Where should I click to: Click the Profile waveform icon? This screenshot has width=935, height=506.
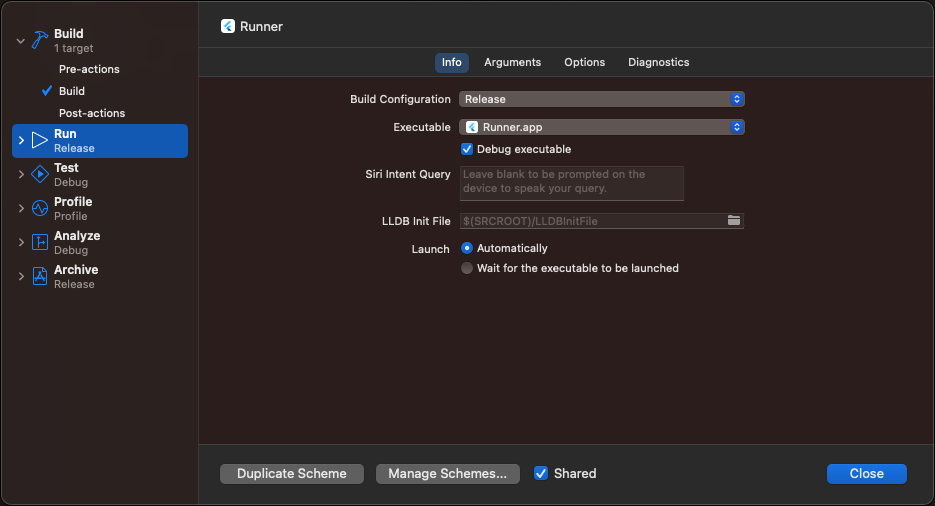tap(39, 208)
